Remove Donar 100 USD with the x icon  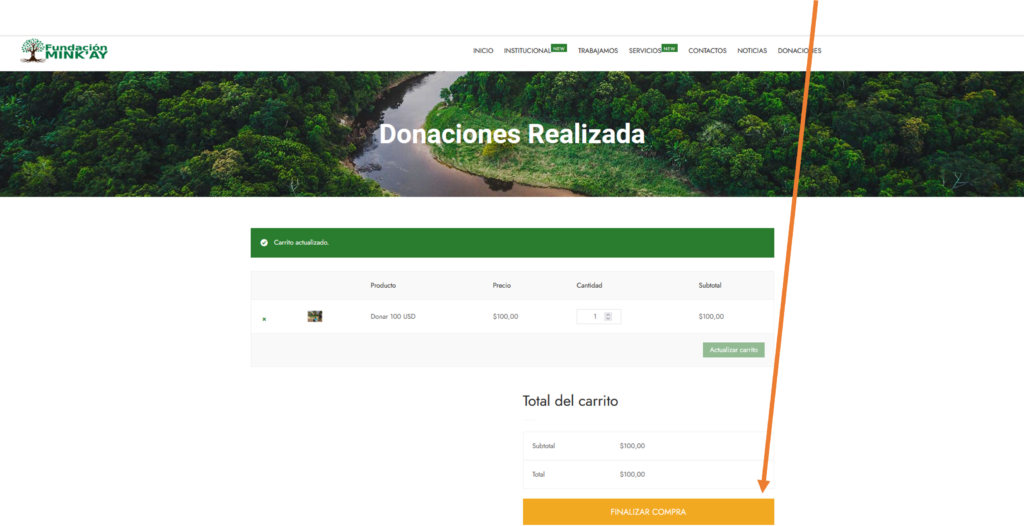pos(264,319)
